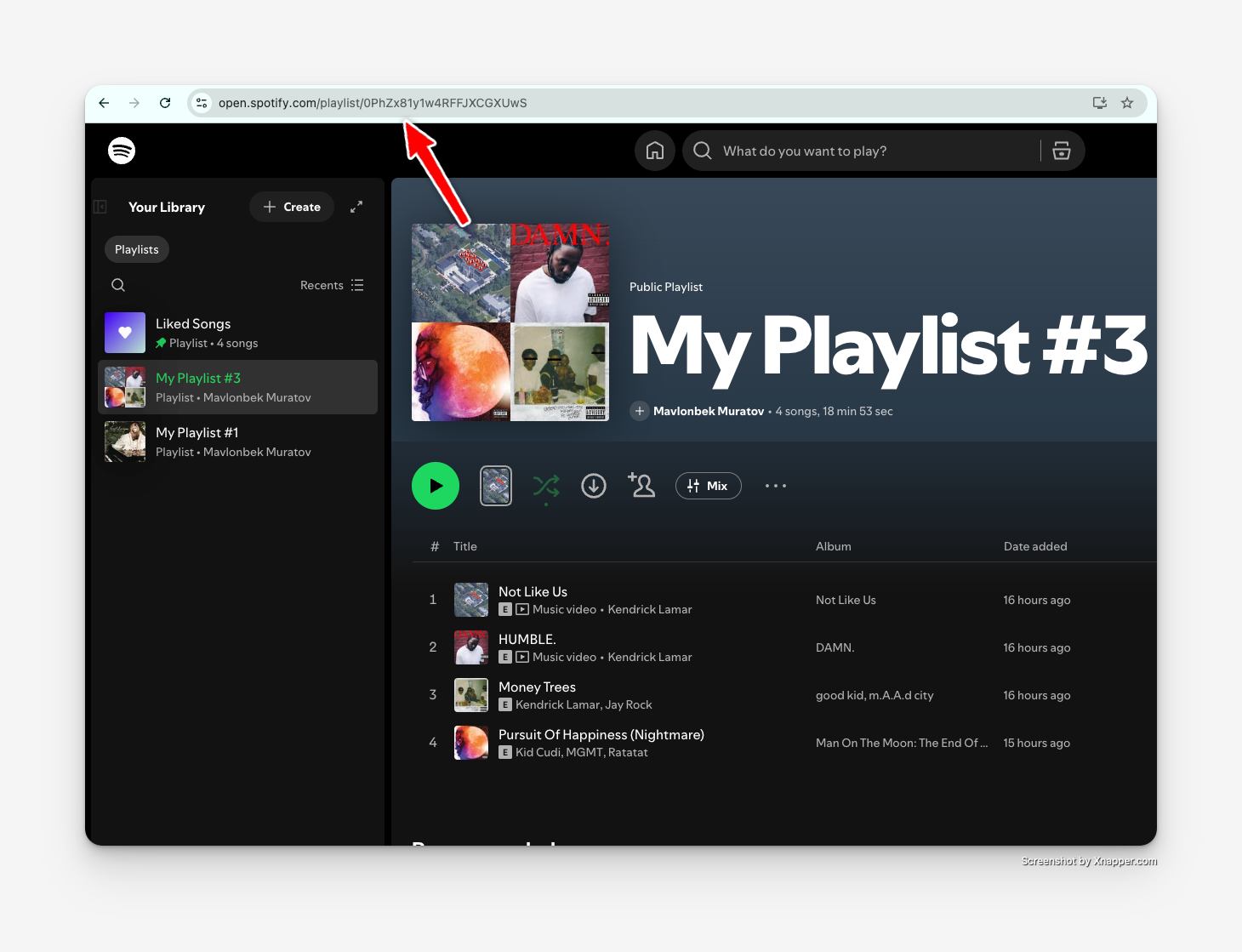The height and width of the screenshot is (952, 1242).
Task: Open Pursuit Of Happiness (Nightmare) track
Action: (x=601, y=734)
